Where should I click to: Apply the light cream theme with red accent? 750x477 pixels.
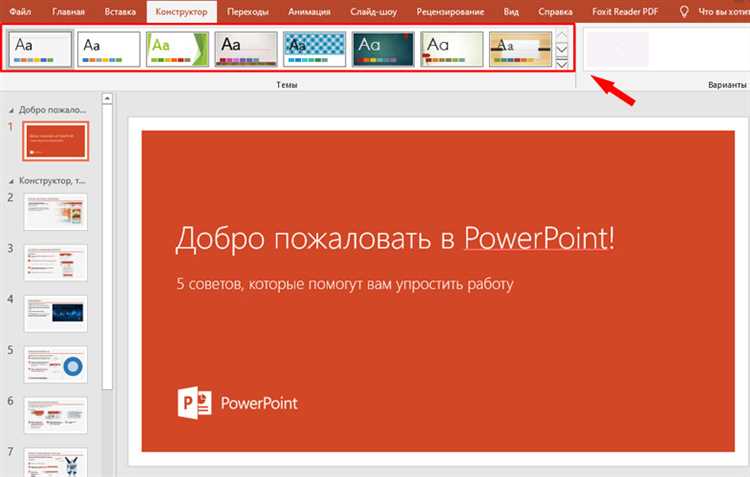coord(452,49)
